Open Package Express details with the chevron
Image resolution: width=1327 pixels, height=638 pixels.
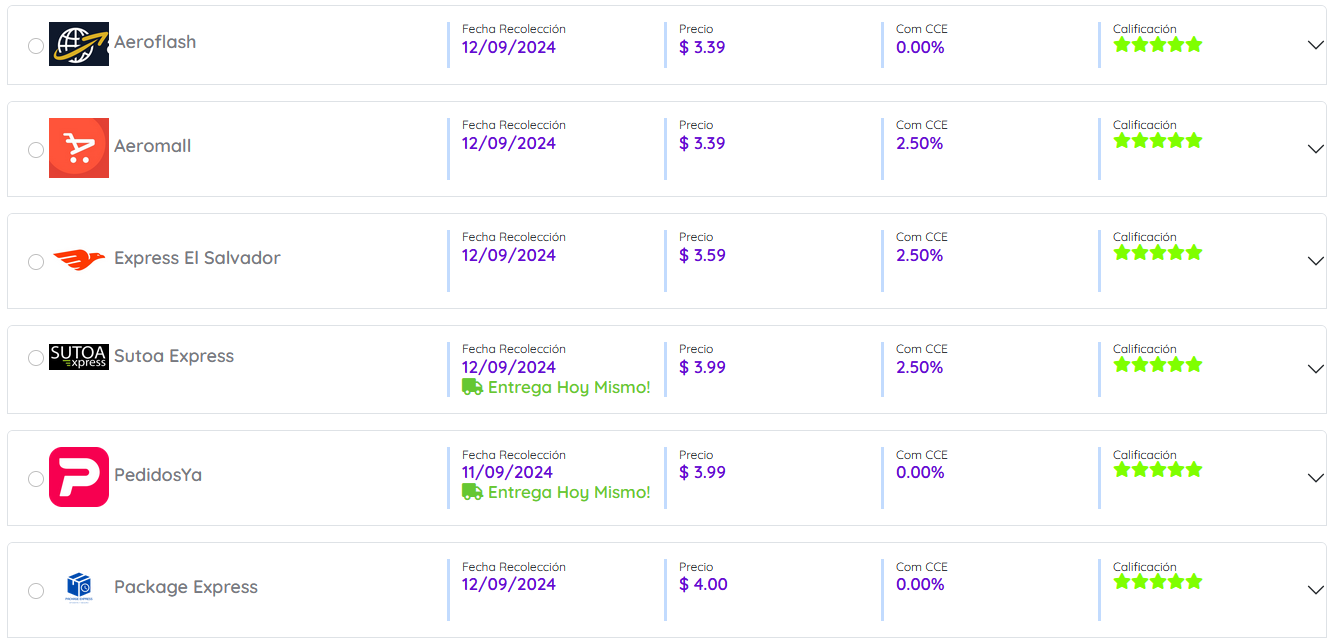pyautogui.click(x=1315, y=590)
